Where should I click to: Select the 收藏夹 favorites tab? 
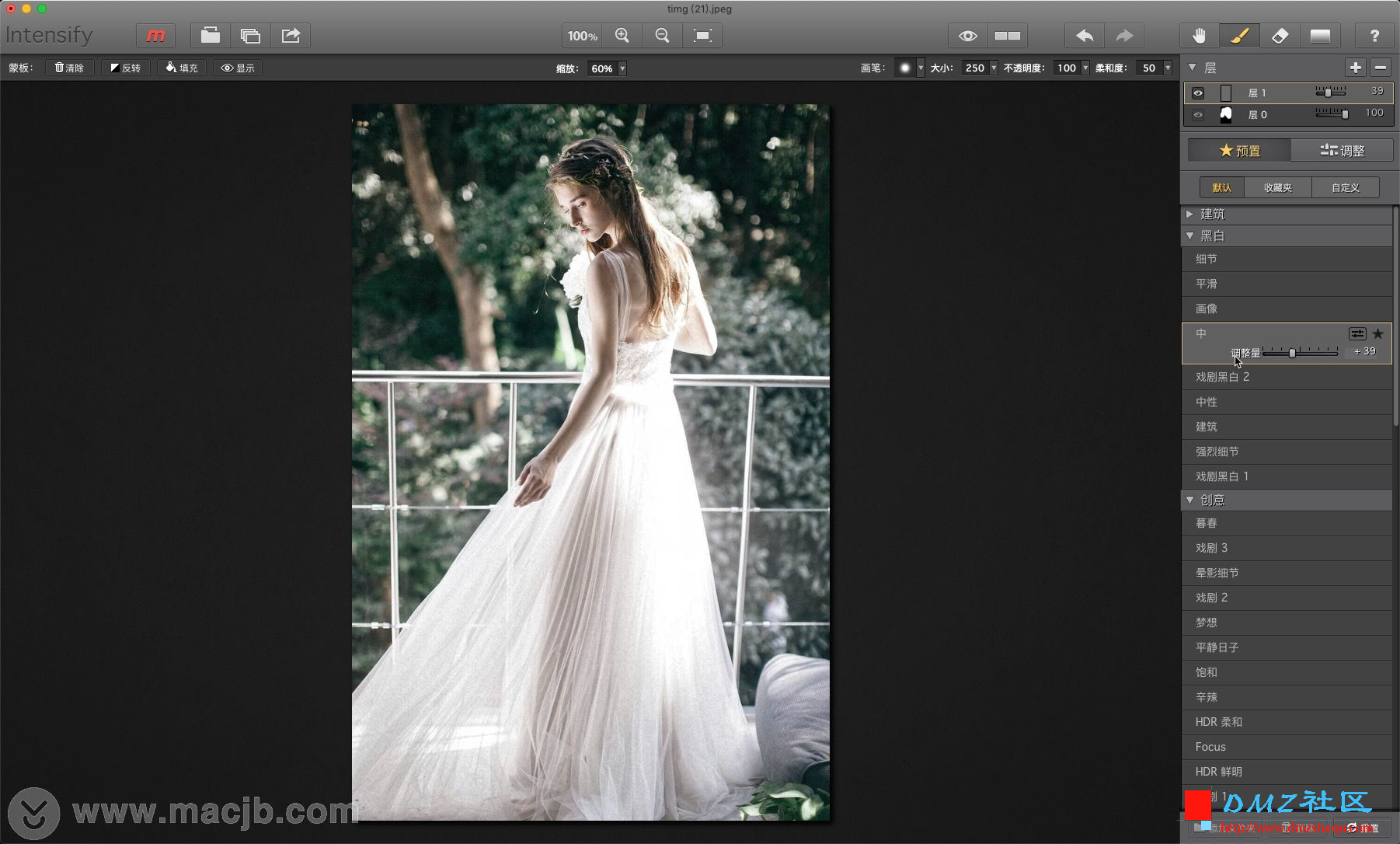pyautogui.click(x=1277, y=187)
